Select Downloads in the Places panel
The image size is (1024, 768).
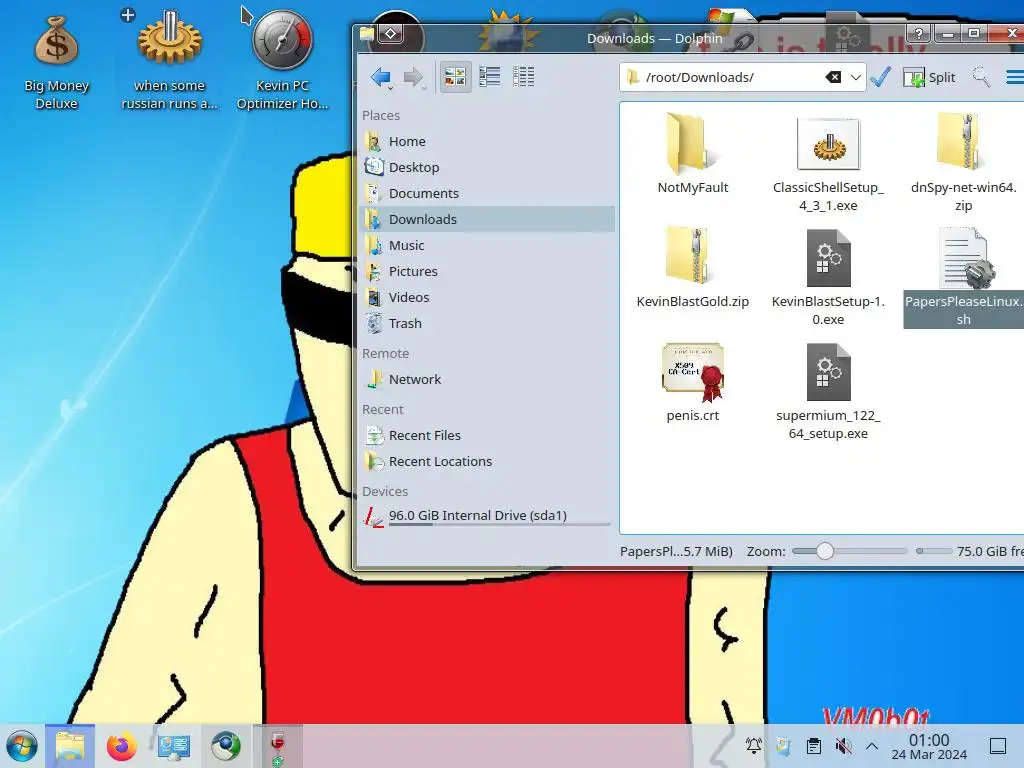[x=488, y=219]
